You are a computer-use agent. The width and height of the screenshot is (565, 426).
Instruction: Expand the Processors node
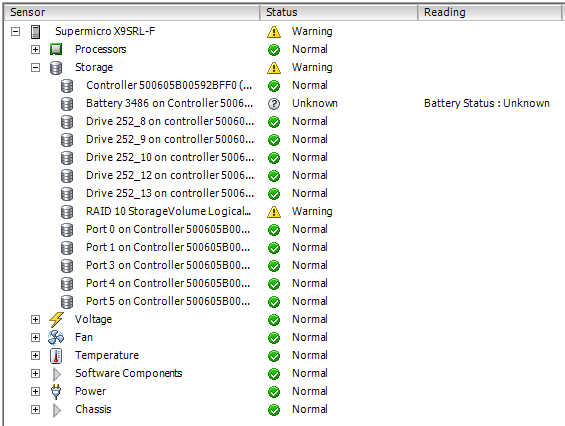[35, 49]
